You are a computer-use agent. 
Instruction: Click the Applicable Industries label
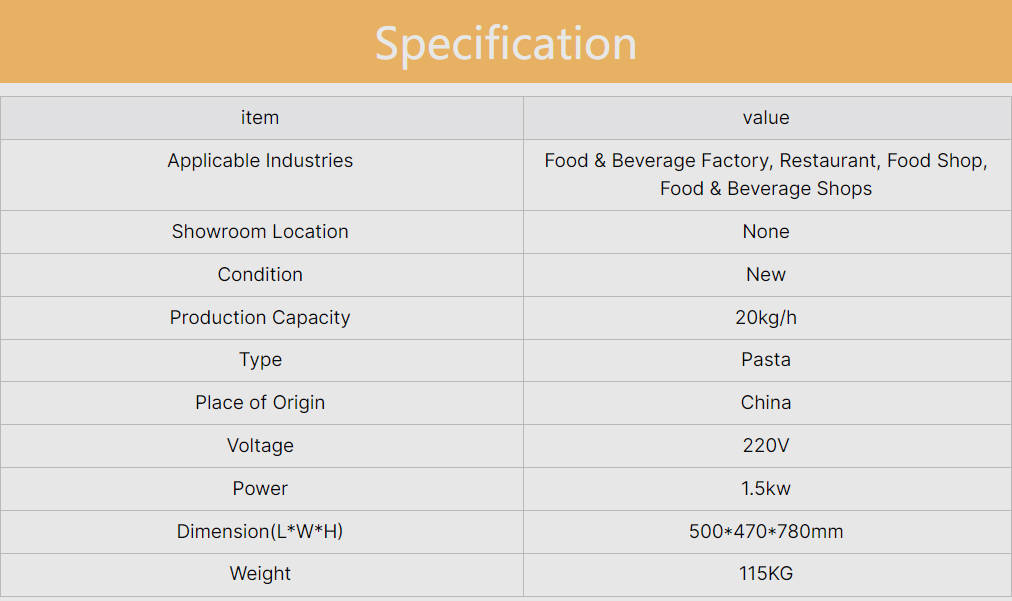click(x=260, y=161)
